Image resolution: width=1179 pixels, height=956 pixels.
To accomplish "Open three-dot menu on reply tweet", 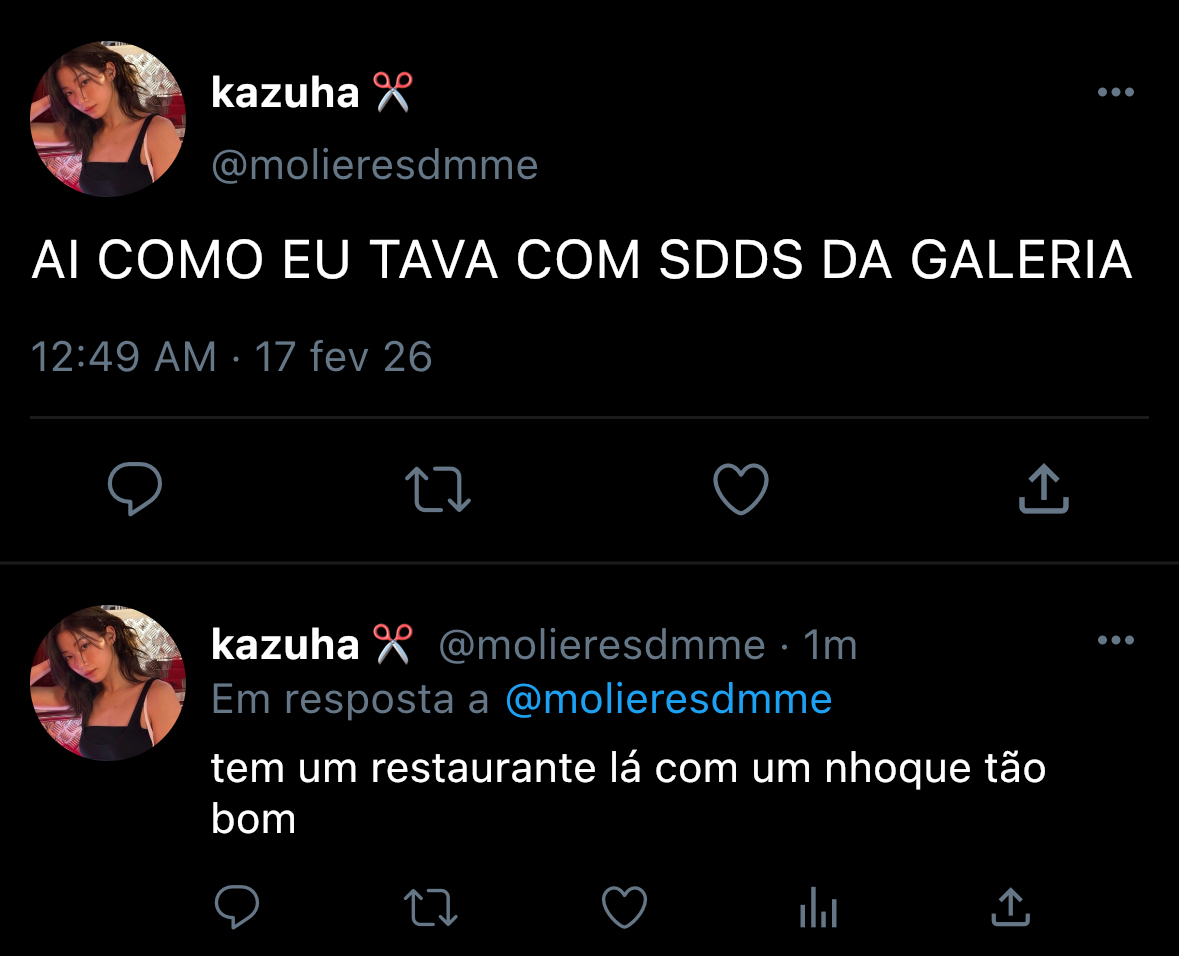I will point(1116,640).
